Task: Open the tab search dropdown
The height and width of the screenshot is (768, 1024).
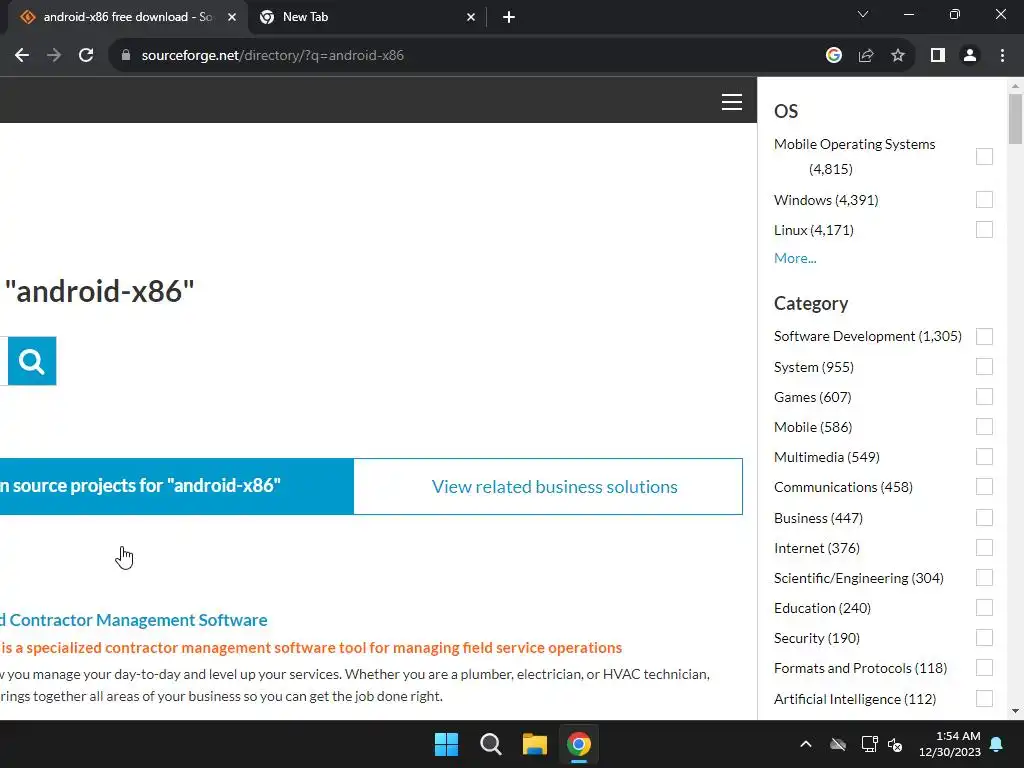Action: coord(863,14)
